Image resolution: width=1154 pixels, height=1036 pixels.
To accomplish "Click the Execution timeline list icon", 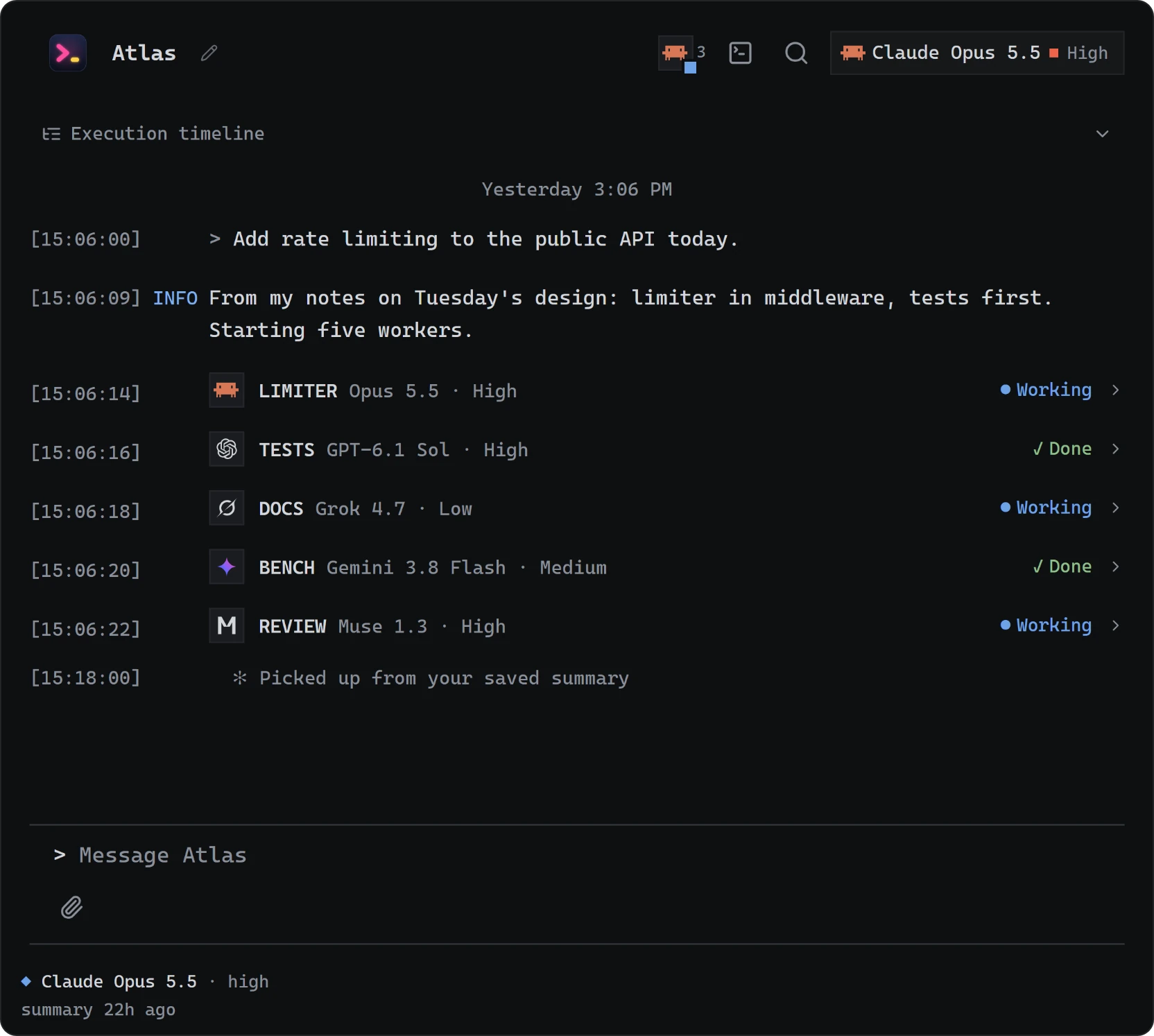I will [x=51, y=134].
